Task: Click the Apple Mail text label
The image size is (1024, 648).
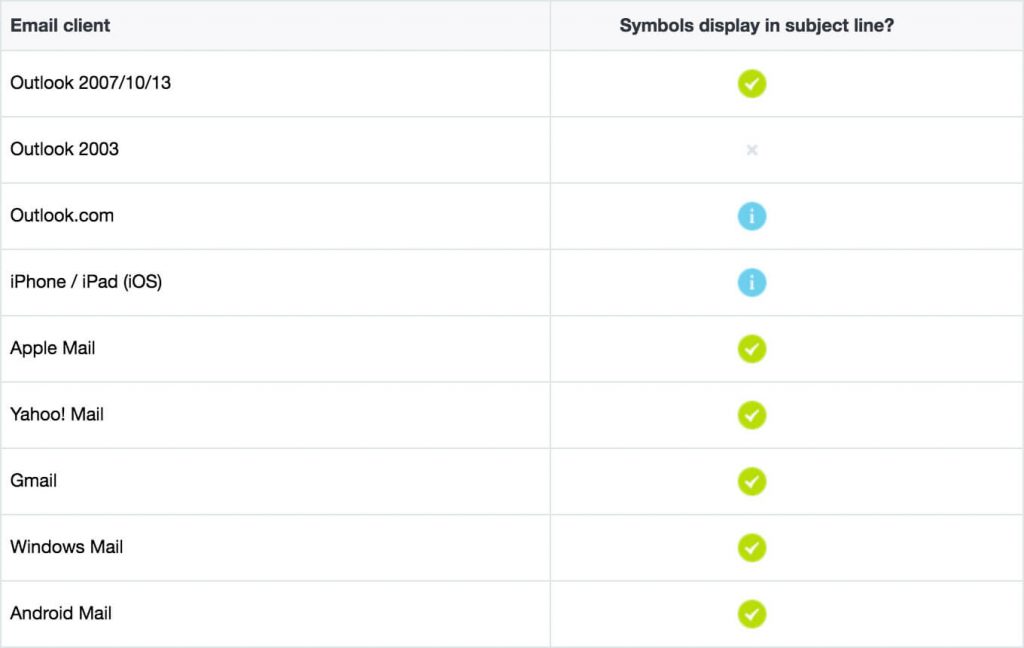Action: pos(52,348)
